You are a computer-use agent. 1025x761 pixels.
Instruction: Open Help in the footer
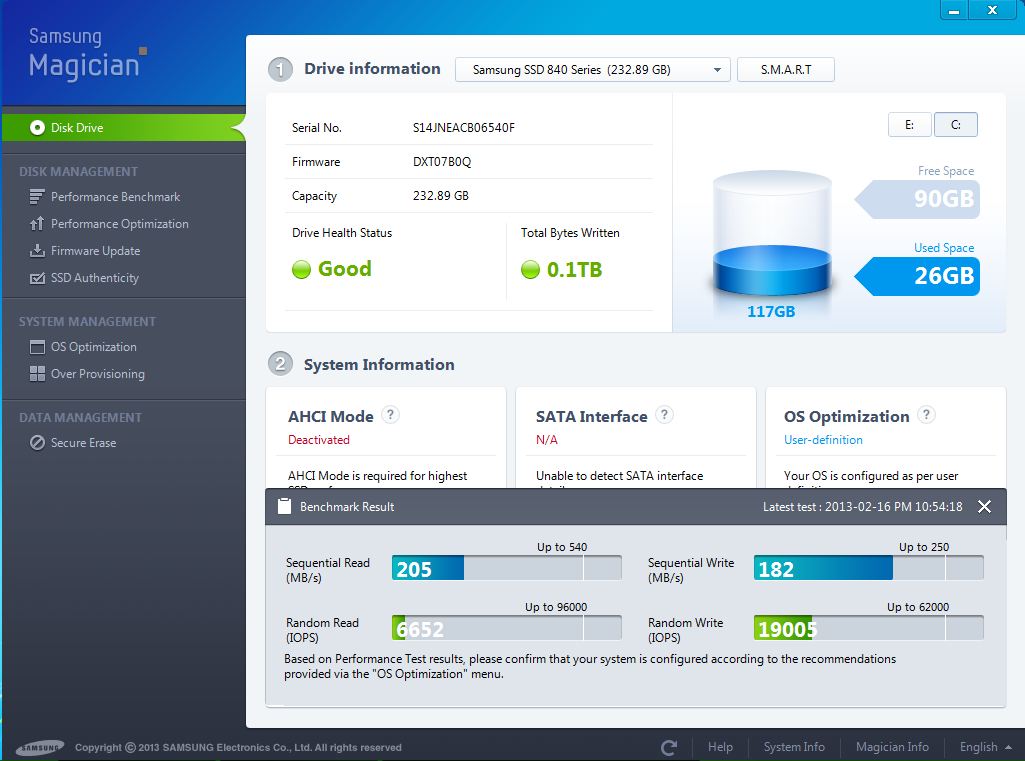coord(720,747)
